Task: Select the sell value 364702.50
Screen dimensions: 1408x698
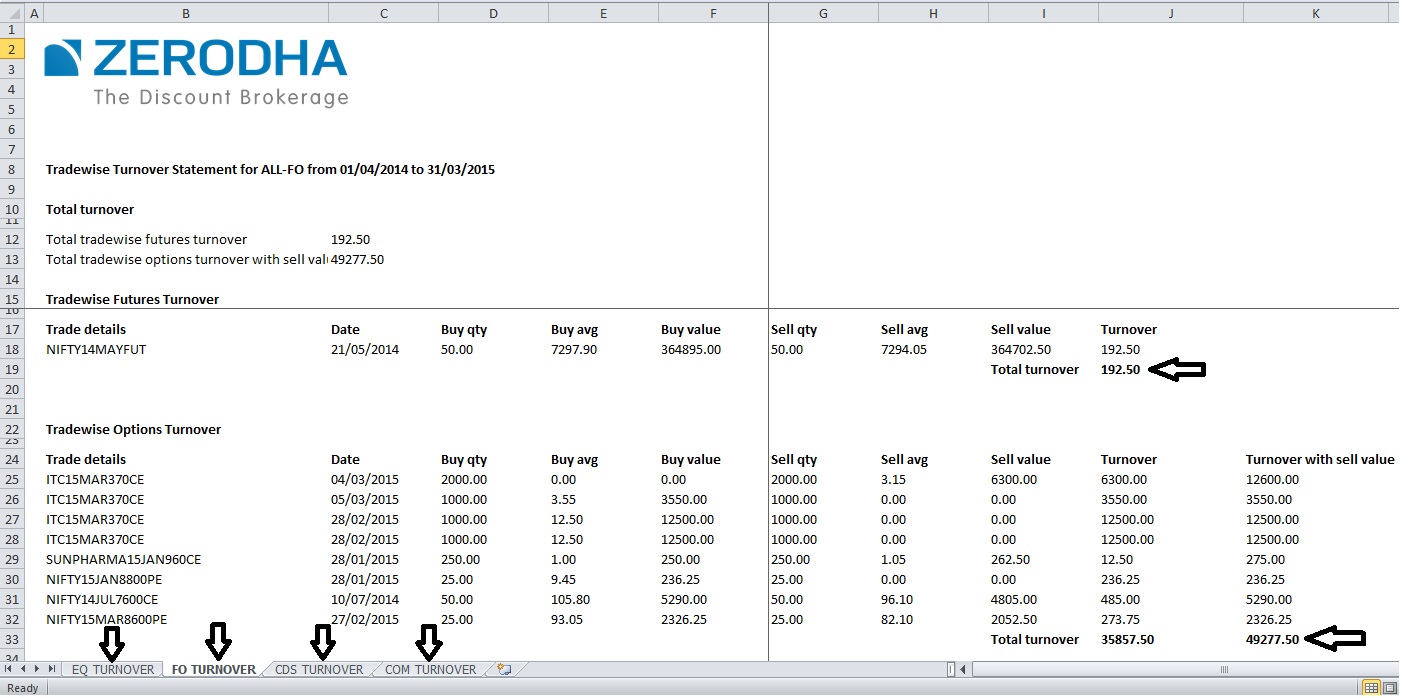Action: click(1020, 349)
